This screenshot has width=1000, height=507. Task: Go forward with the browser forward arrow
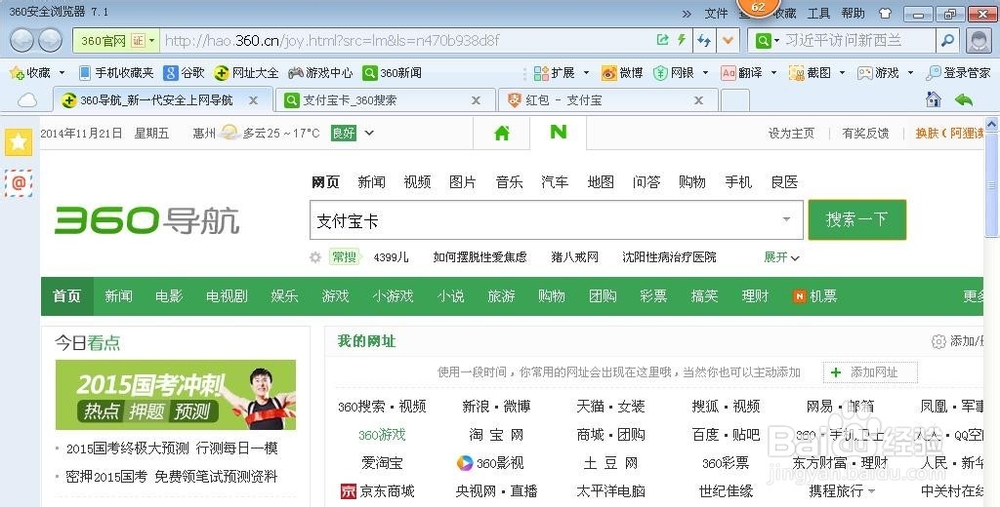pos(50,41)
